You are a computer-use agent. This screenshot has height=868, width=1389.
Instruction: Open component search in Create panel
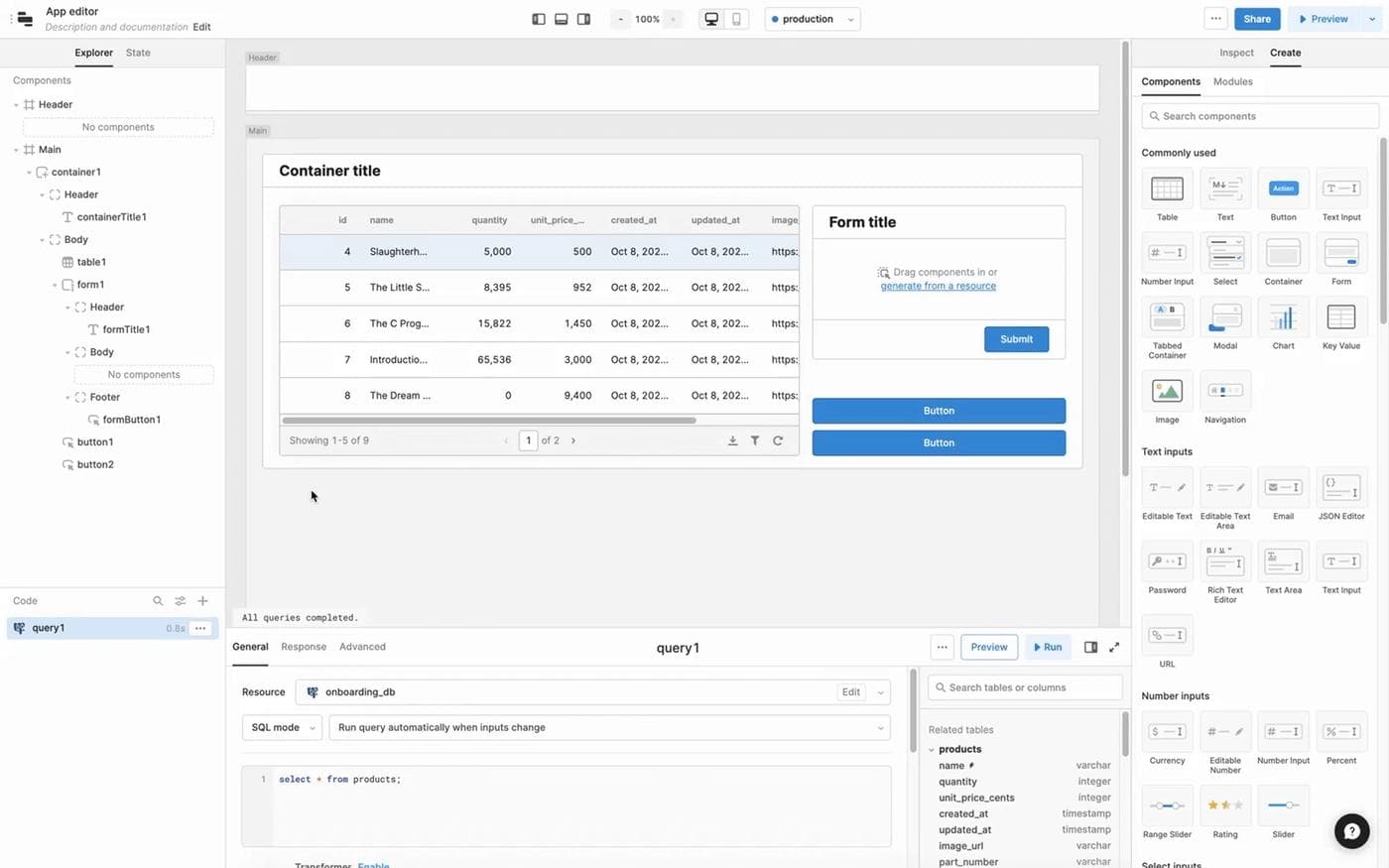[x=1258, y=116]
